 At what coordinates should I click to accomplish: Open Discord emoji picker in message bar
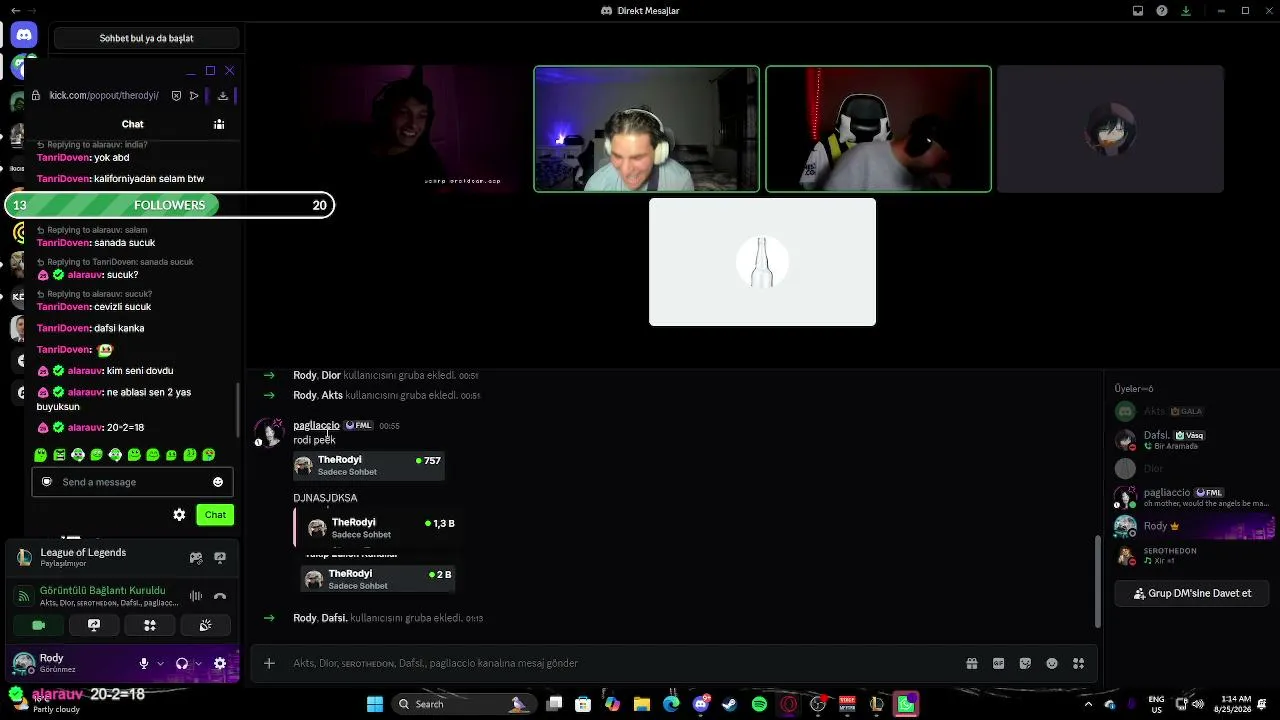pos(1052,663)
